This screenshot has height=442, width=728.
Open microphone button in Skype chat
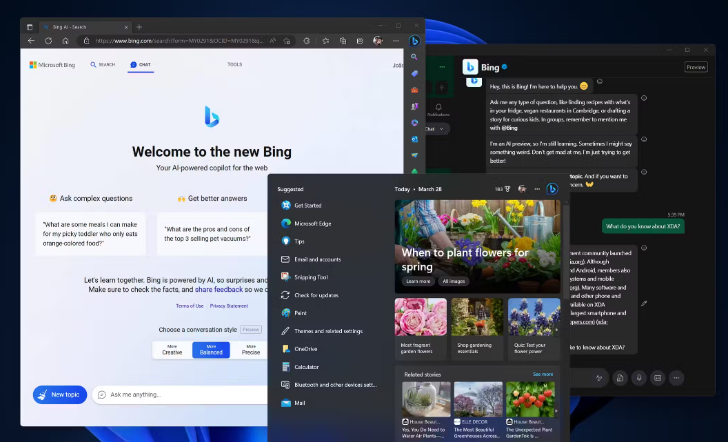coord(639,378)
